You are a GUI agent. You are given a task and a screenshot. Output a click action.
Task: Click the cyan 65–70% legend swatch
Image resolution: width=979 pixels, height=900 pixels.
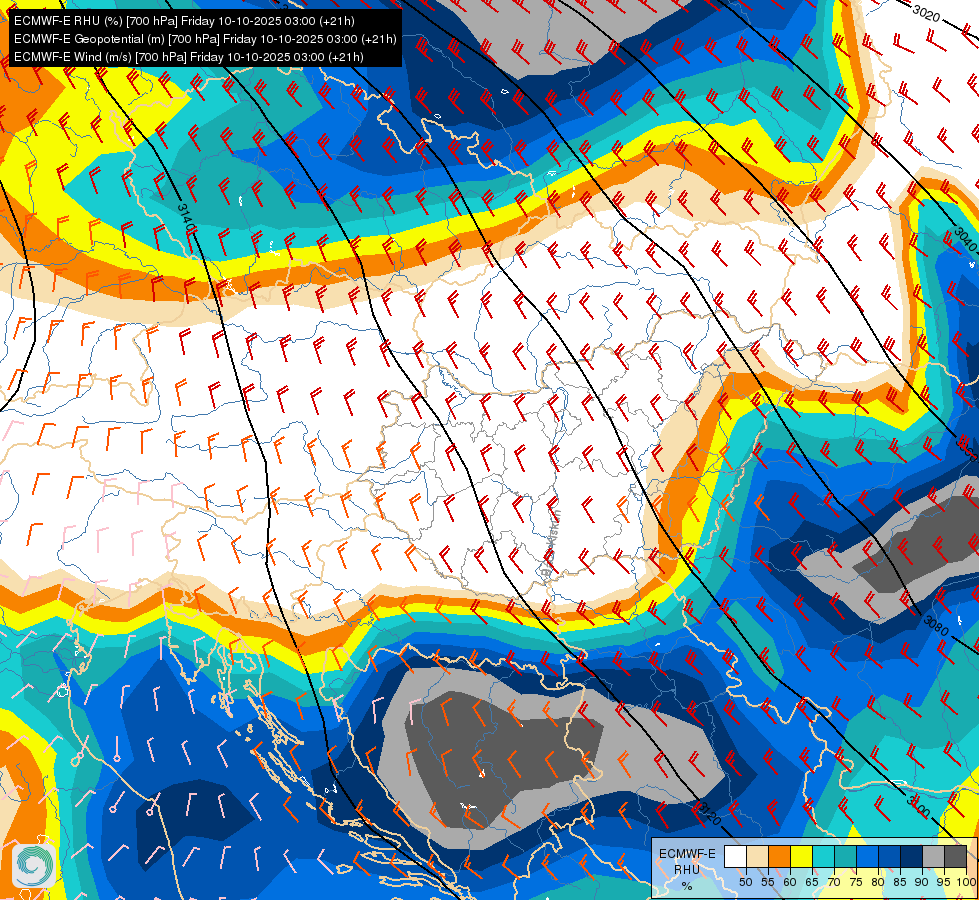824,857
